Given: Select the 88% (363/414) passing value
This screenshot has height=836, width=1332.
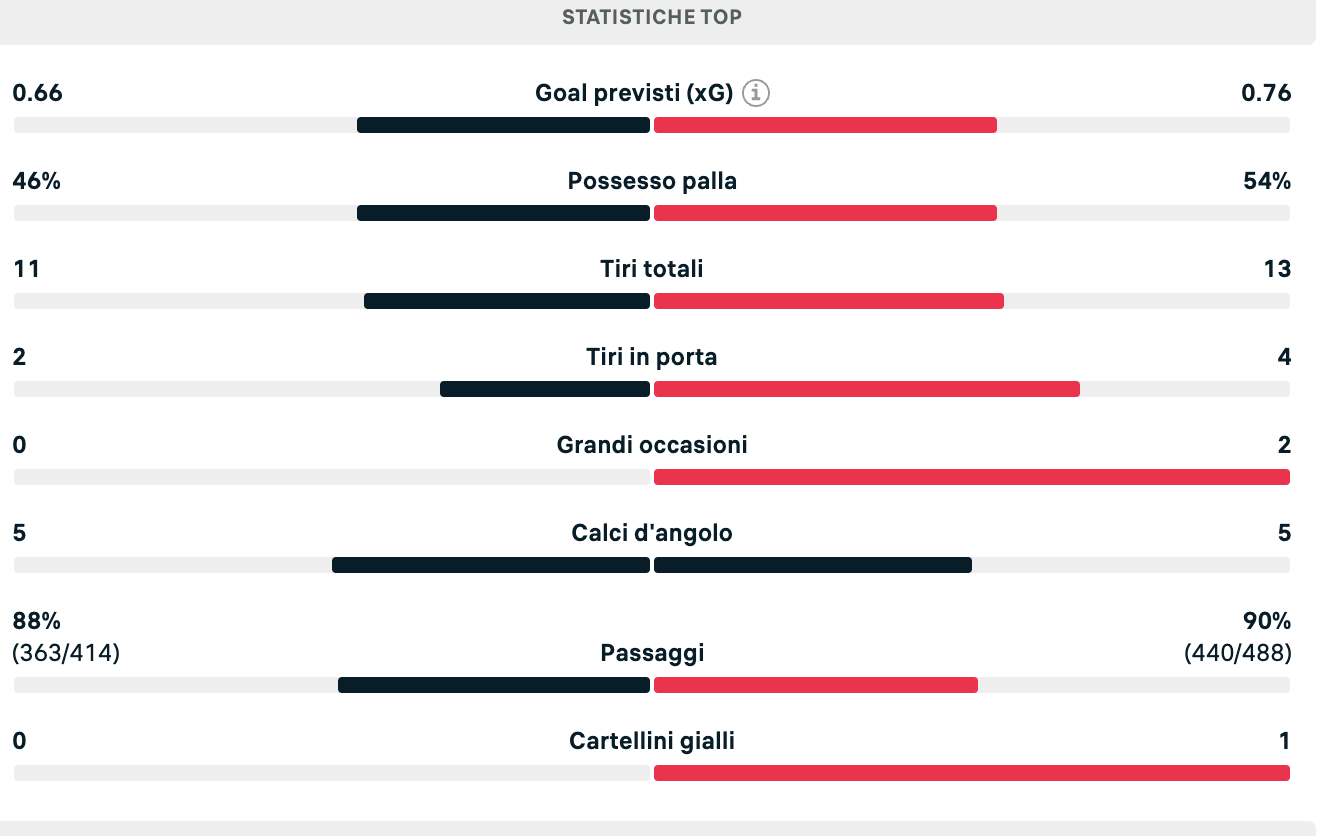Looking at the screenshot, I should coord(66,637).
